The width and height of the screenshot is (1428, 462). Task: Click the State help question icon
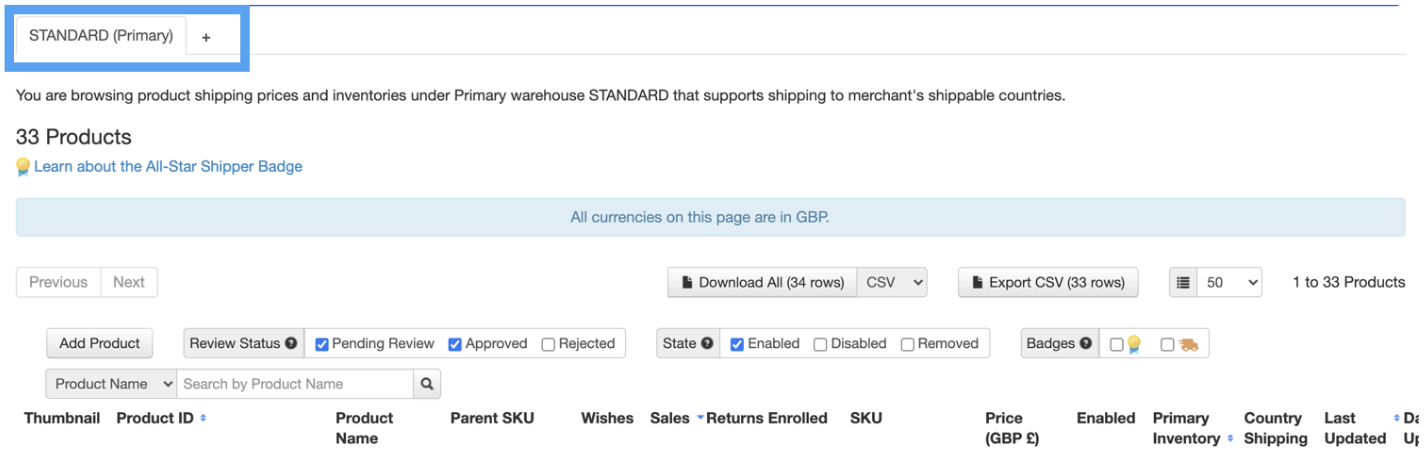[707, 344]
